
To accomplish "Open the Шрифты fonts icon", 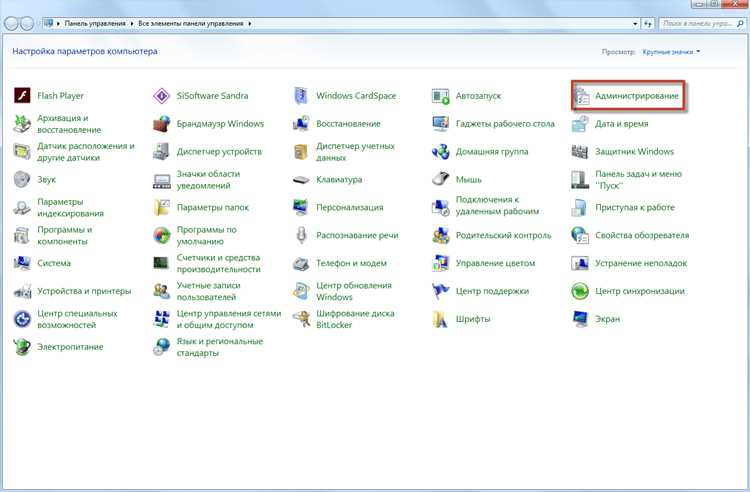I will tap(441, 319).
